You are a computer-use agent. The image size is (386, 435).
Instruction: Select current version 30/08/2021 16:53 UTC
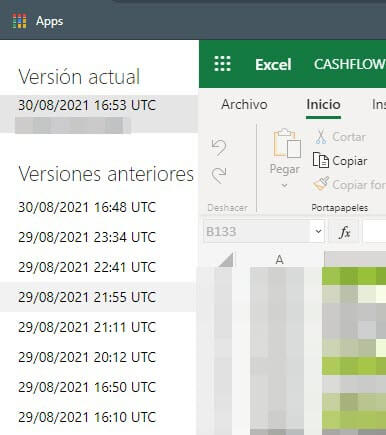click(99, 114)
